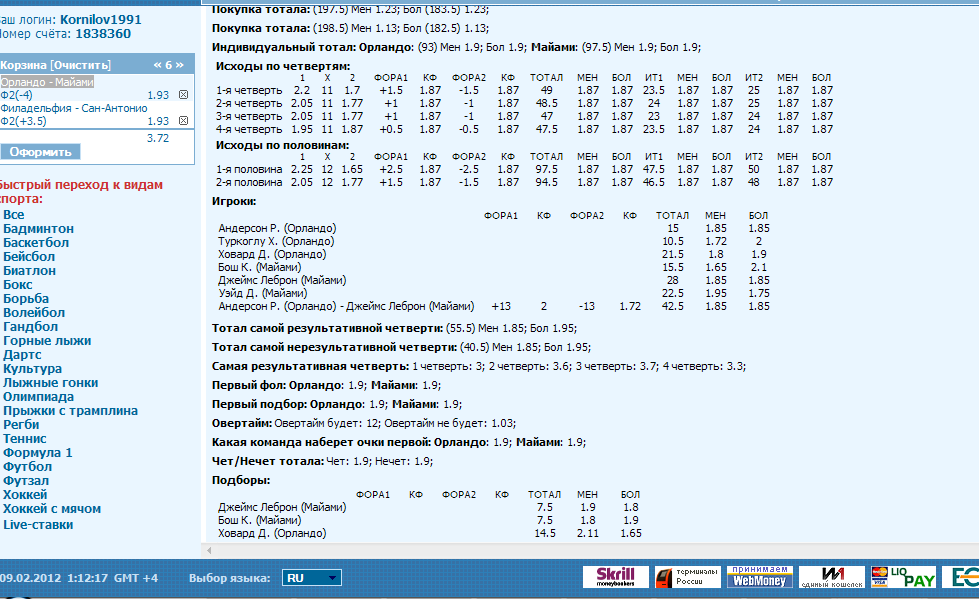Click the horizontal scrollbar left arrow
The width and height of the screenshot is (979, 599).
[x=209, y=550]
